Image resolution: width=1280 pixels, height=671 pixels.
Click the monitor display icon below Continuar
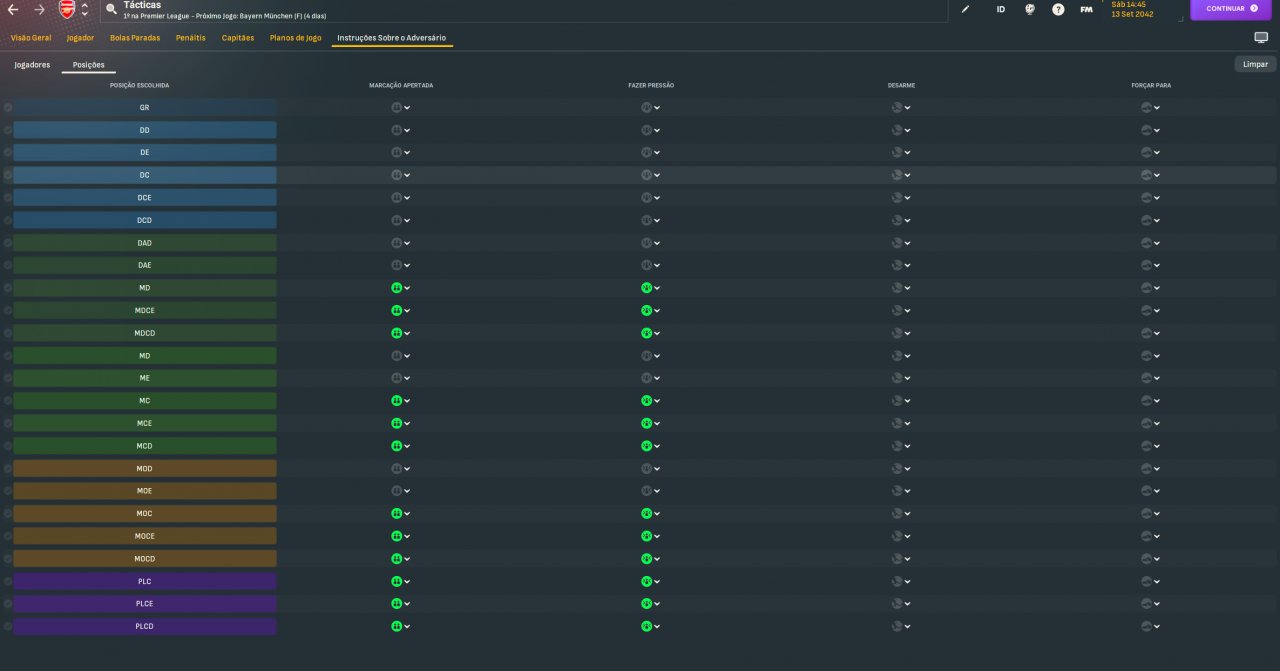(1261, 37)
